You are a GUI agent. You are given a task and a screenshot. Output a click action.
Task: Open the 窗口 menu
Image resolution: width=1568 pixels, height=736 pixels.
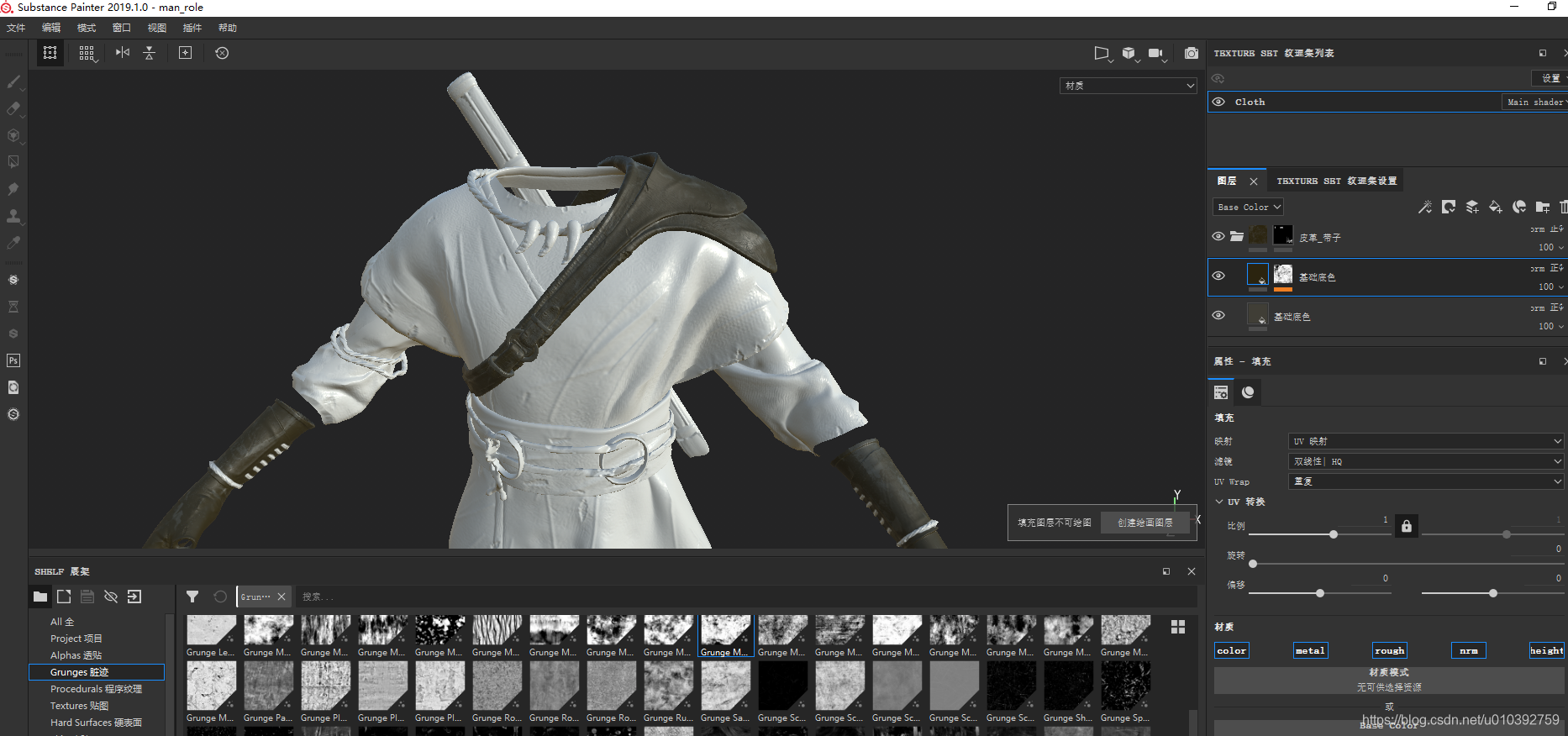click(x=122, y=28)
